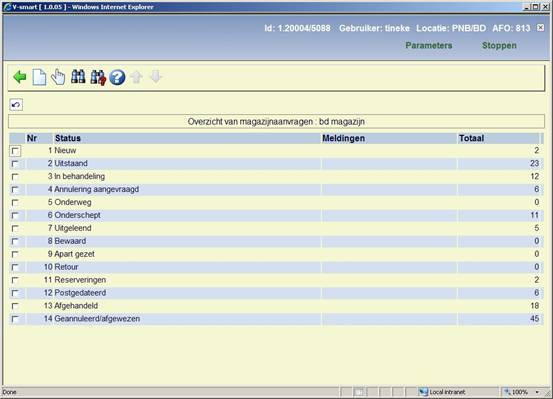Image resolution: width=553 pixels, height=399 pixels.
Task: Select the Uitstaand status text
Action: (71, 163)
